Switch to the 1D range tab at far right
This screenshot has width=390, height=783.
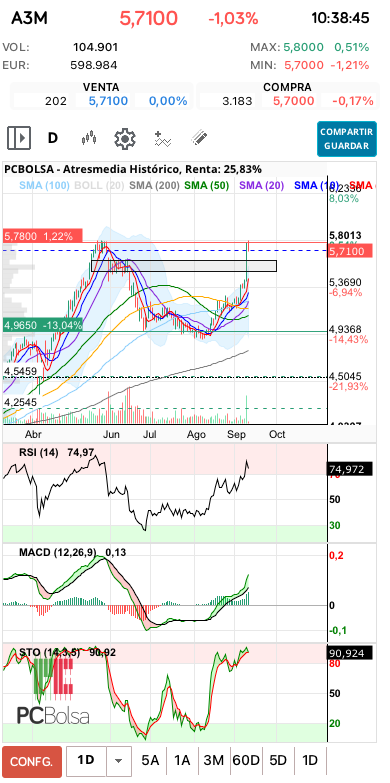pyautogui.click(x=310, y=761)
